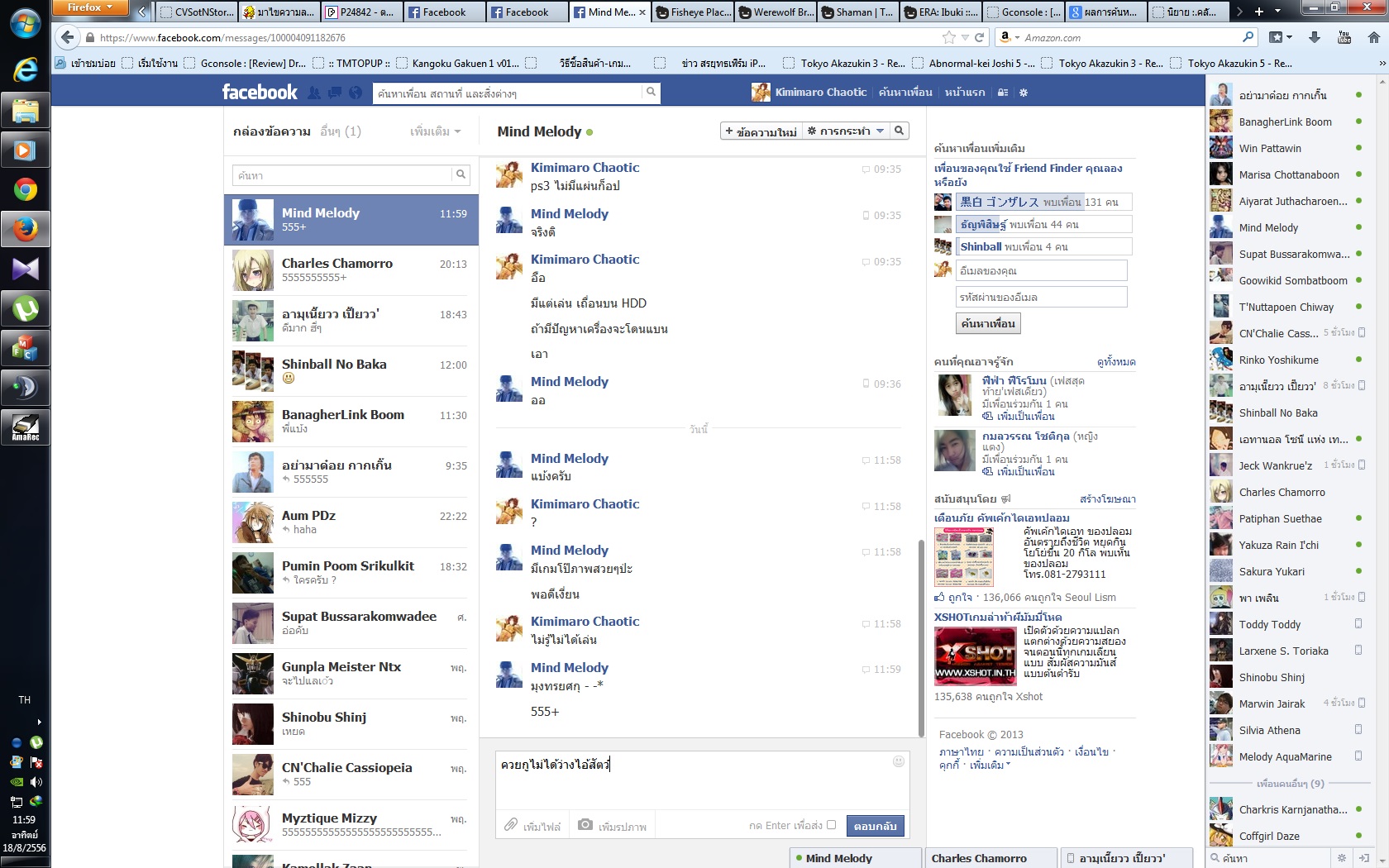
Task: Open the Windows Start menu
Action: click(x=25, y=24)
